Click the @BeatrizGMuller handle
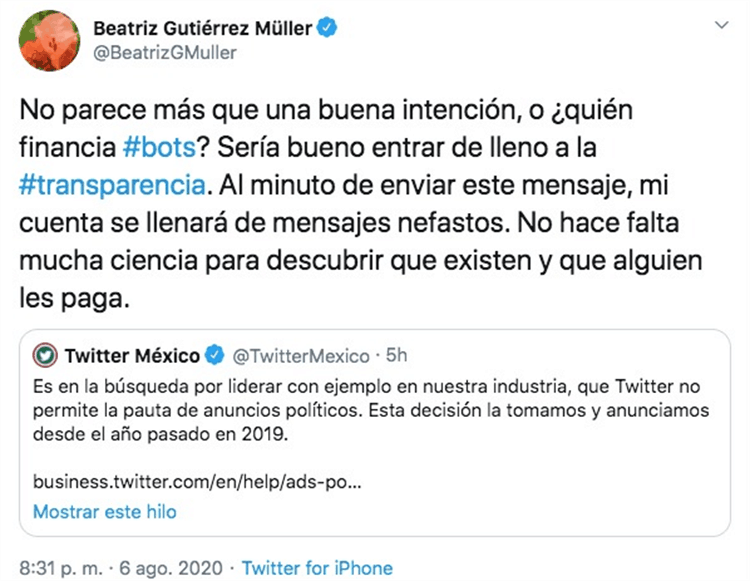 click(164, 53)
